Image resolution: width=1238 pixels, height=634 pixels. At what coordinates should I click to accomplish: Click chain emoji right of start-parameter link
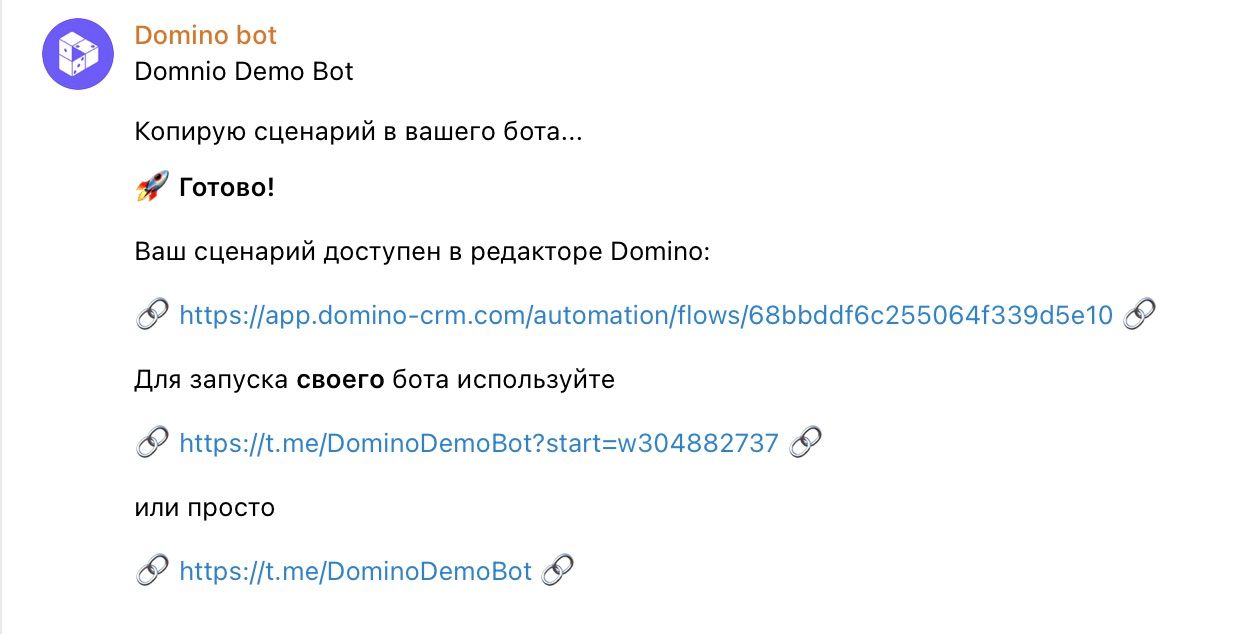coord(805,443)
